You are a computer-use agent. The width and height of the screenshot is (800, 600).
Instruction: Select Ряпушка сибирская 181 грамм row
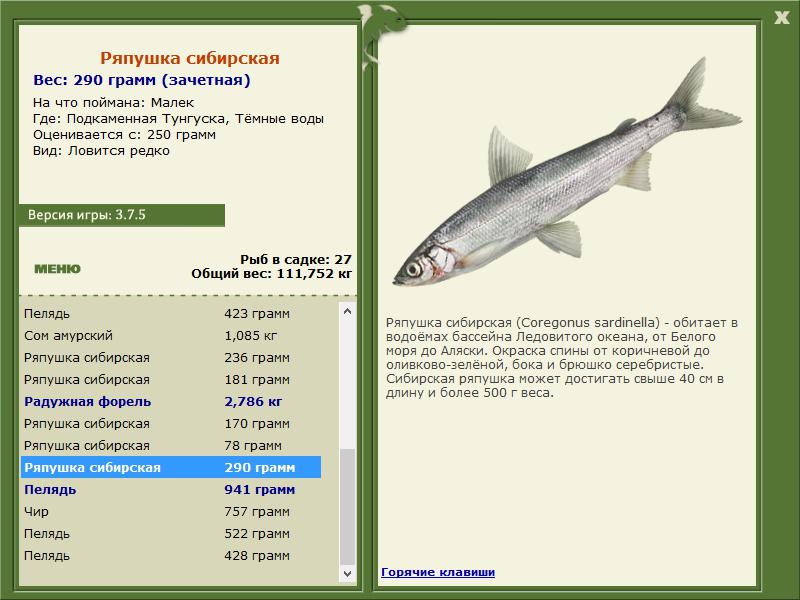tap(171, 380)
